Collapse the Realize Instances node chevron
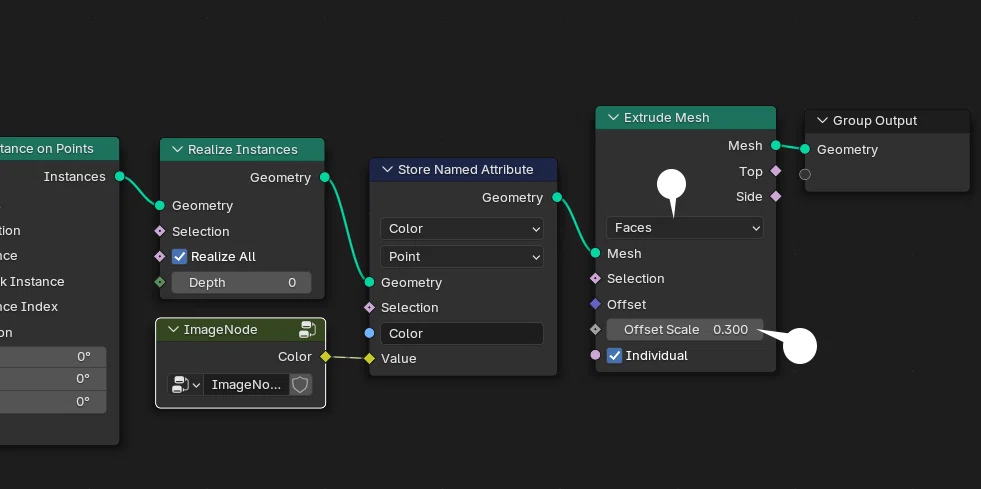The width and height of the screenshot is (981, 489). pos(177,149)
